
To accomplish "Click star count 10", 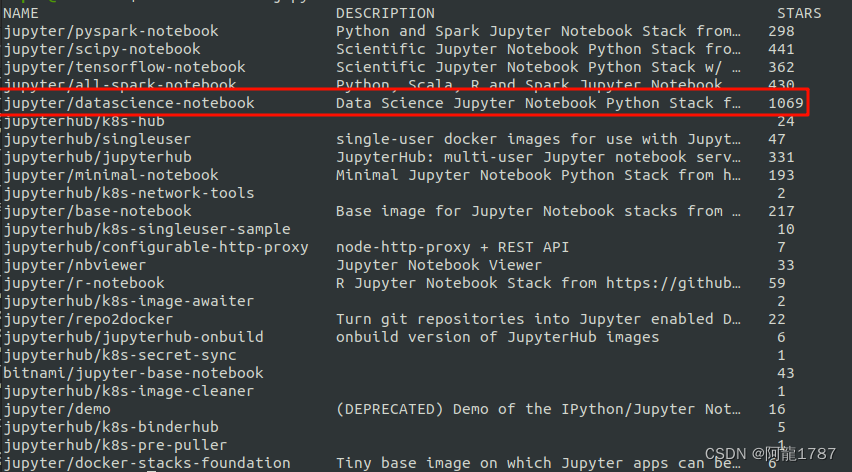I will [x=786, y=229].
